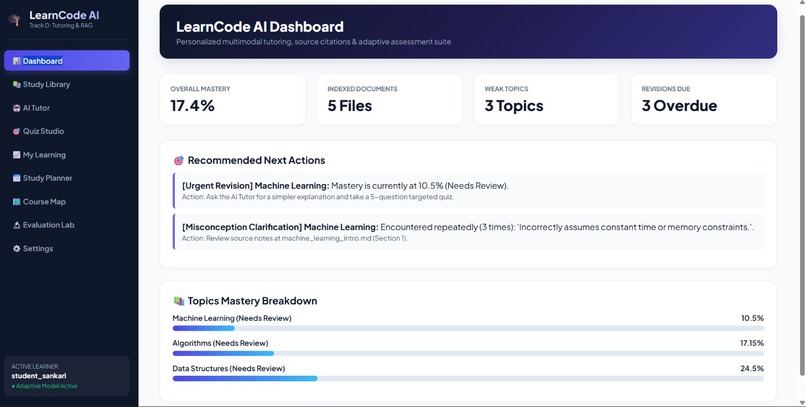Open the Dashboard menu item

(67, 61)
